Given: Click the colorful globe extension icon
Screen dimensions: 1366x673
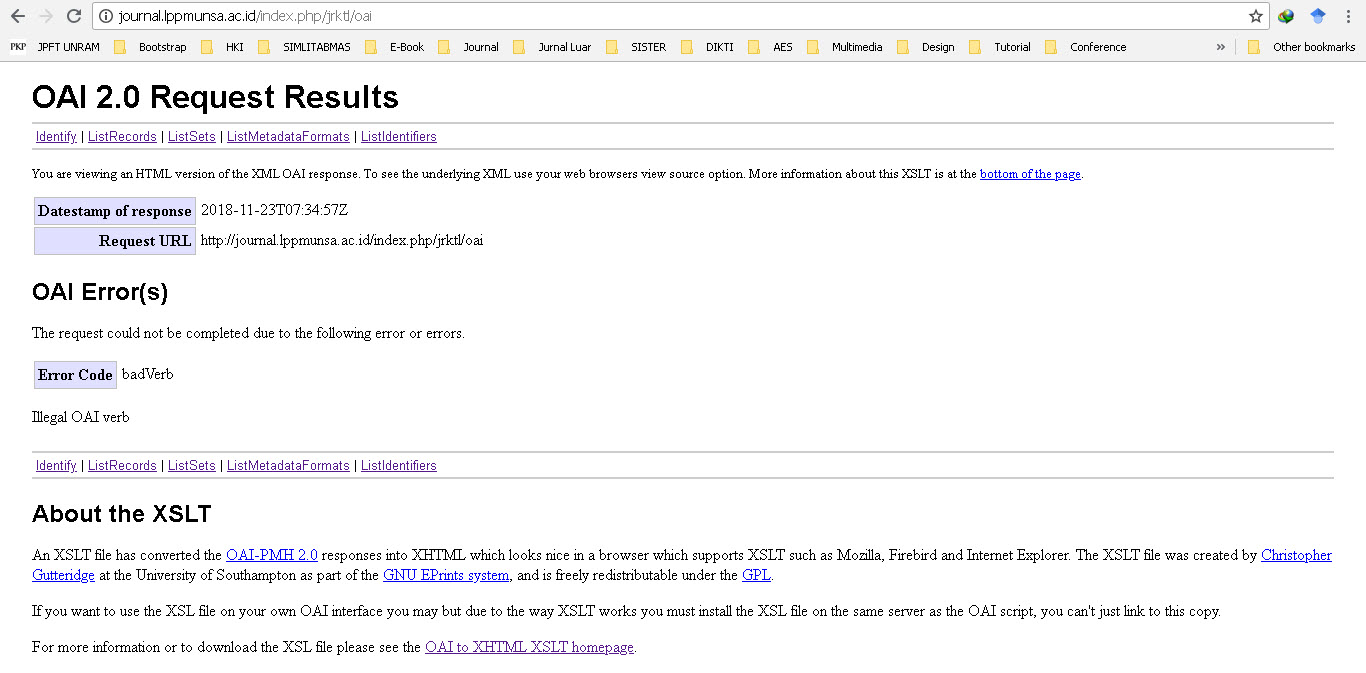Looking at the screenshot, I should 1286,16.
